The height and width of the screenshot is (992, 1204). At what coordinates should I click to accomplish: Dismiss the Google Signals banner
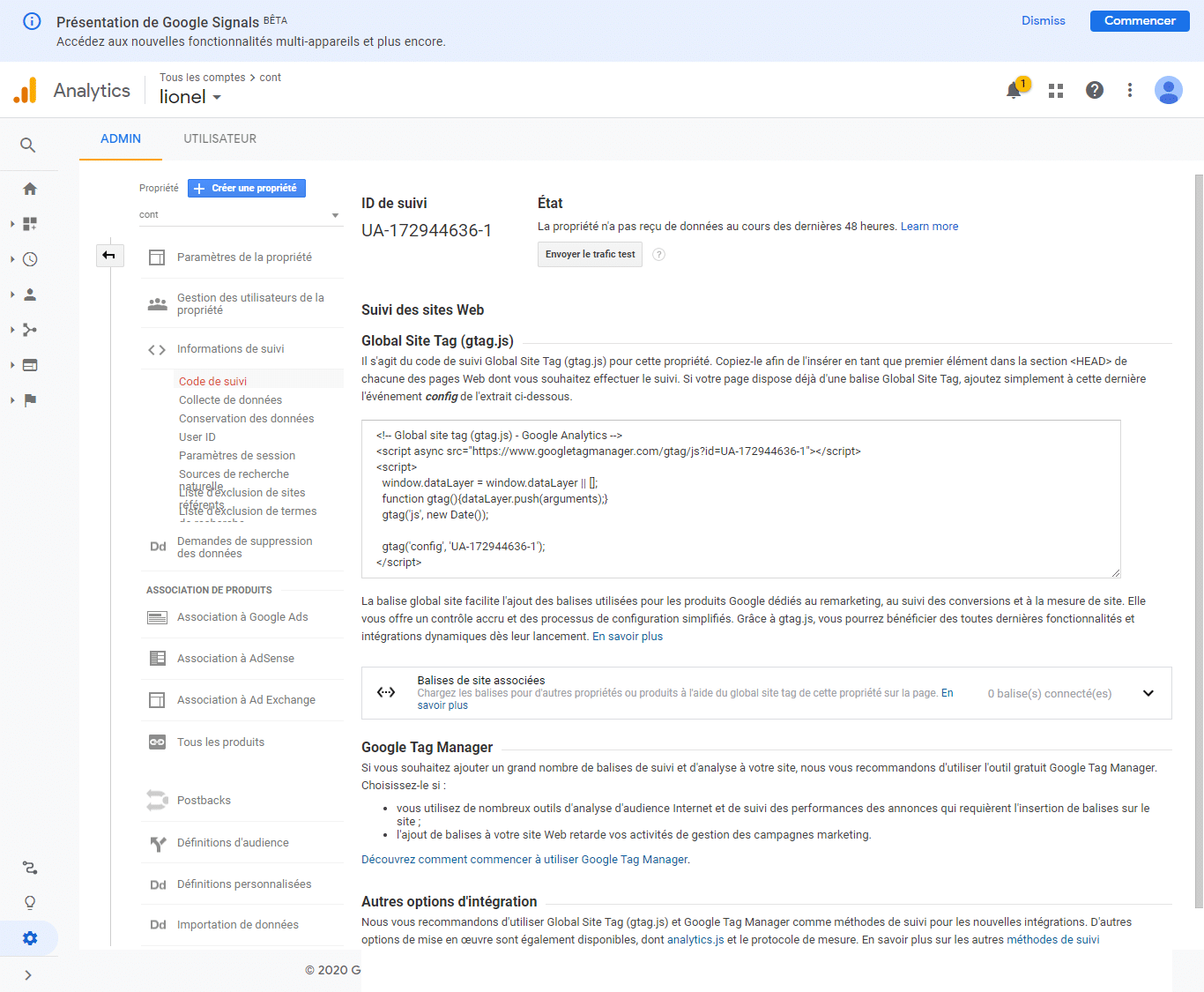coord(1044,20)
